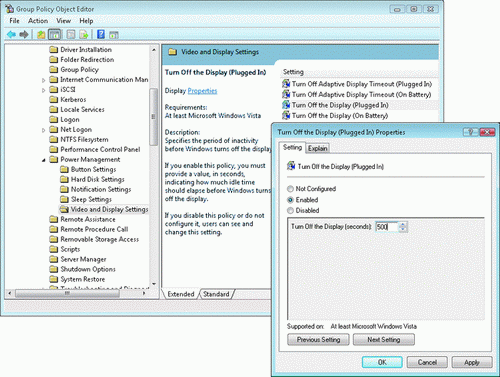This screenshot has height=377, width=500.
Task: Toggle the console tree toolbar icon
Action: (55, 34)
